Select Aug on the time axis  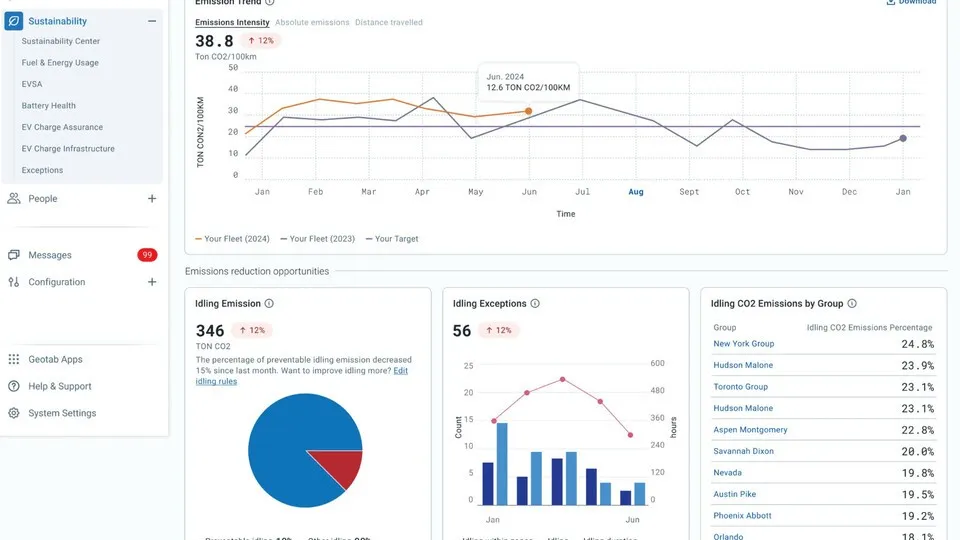tap(636, 192)
